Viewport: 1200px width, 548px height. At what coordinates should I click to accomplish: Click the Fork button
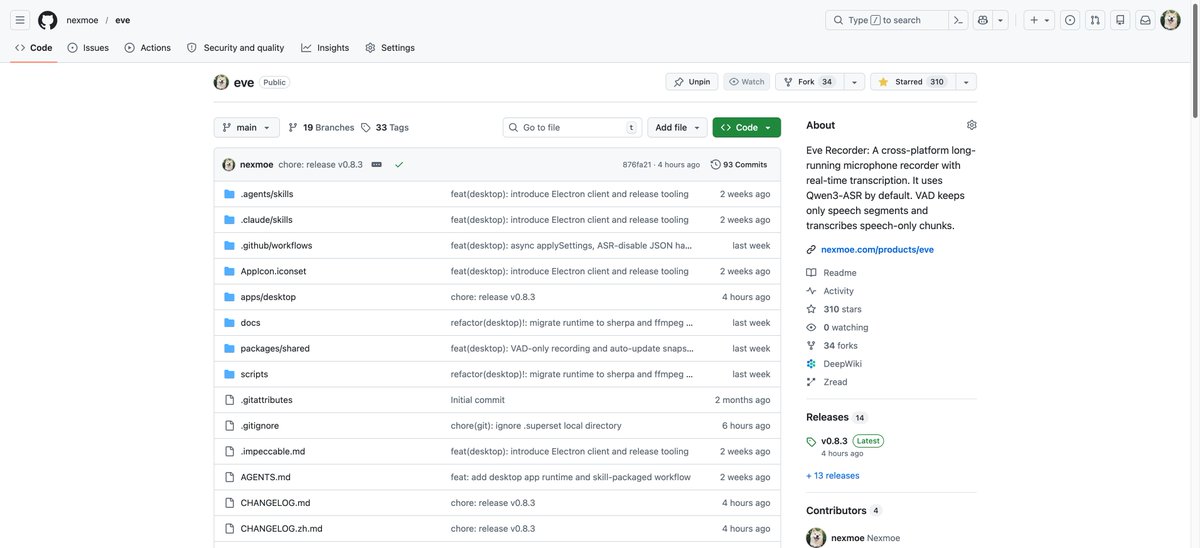[809, 82]
